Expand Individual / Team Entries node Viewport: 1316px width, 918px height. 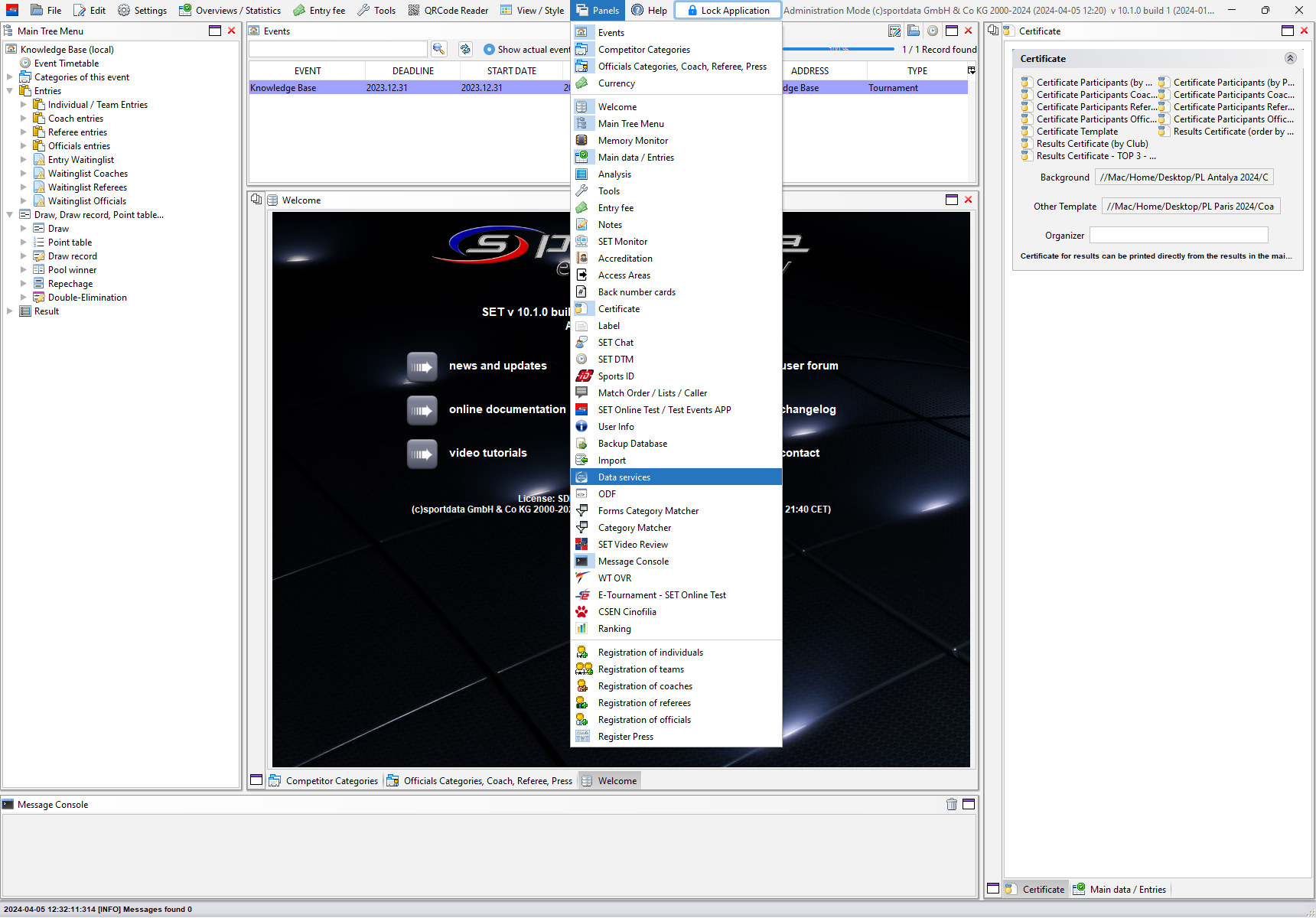23,105
